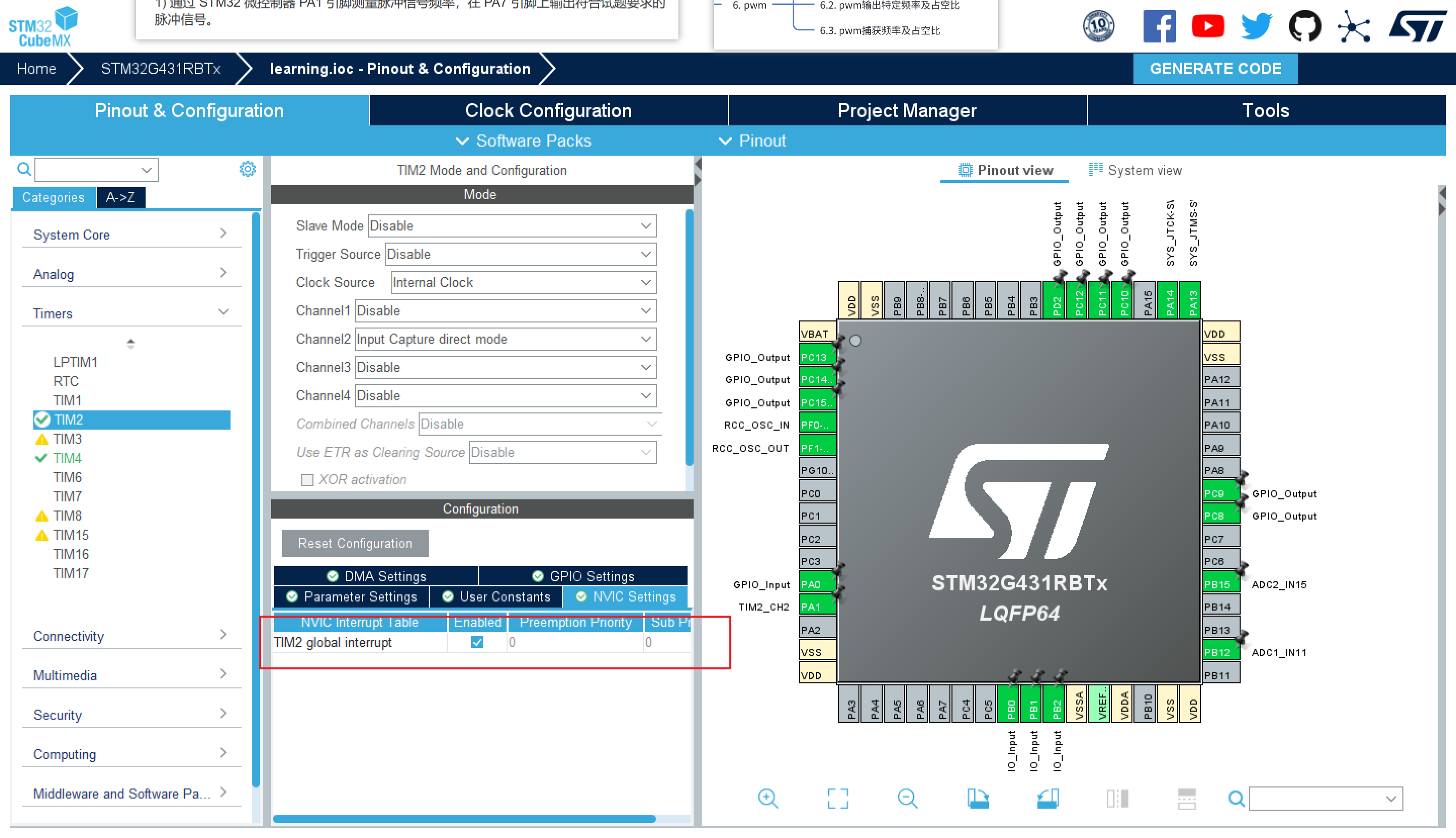Viewport: 1456px width, 838px height.
Task: Click the ST logo at top right
Action: (1417, 27)
